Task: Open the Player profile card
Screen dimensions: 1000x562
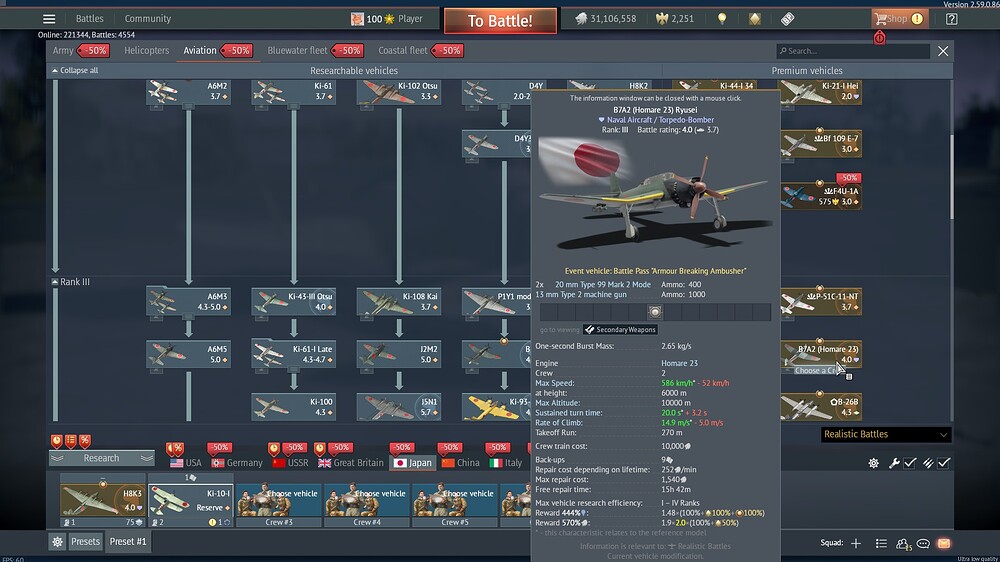Action: pyautogui.click(x=386, y=18)
